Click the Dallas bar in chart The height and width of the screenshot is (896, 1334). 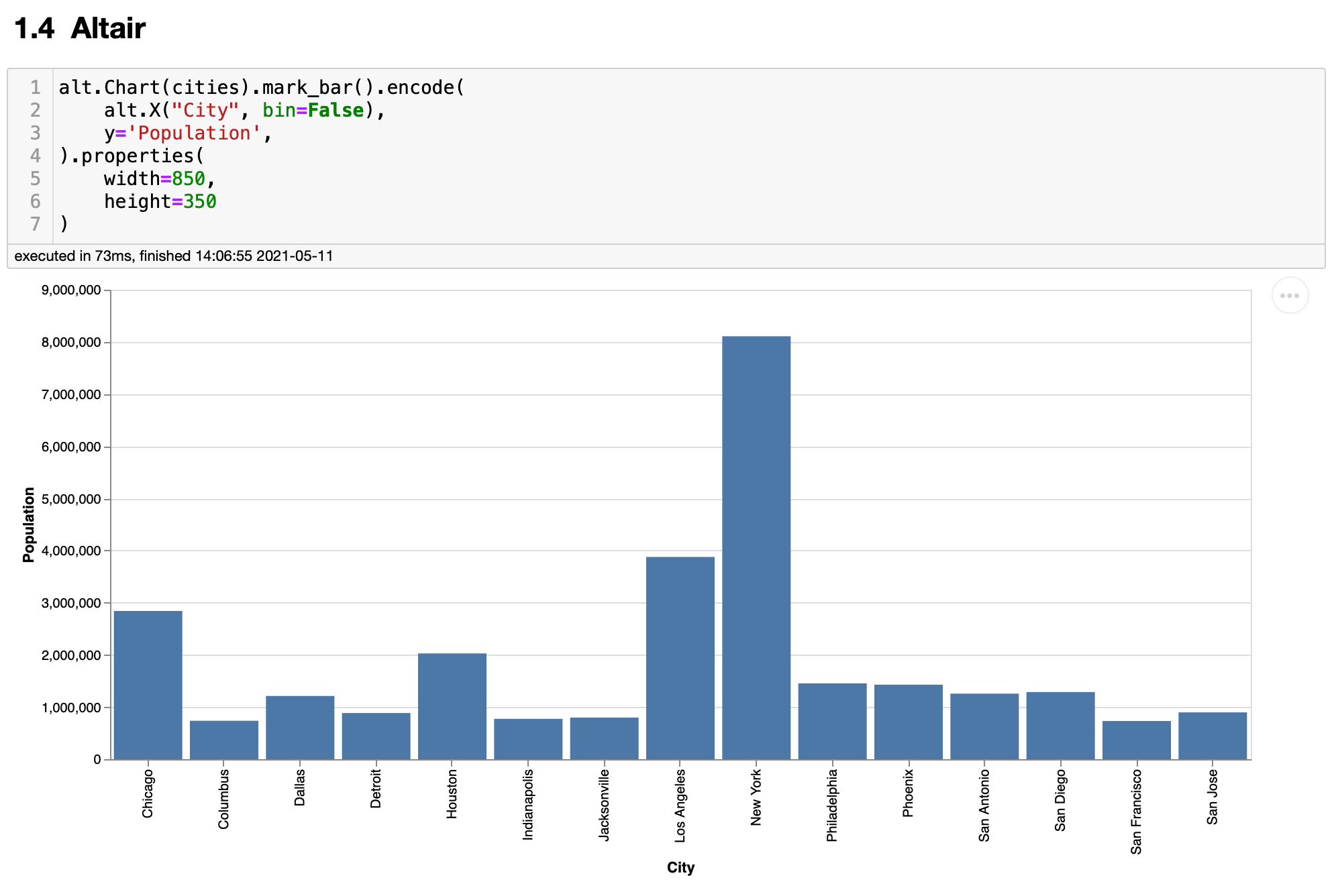pyautogui.click(x=300, y=727)
